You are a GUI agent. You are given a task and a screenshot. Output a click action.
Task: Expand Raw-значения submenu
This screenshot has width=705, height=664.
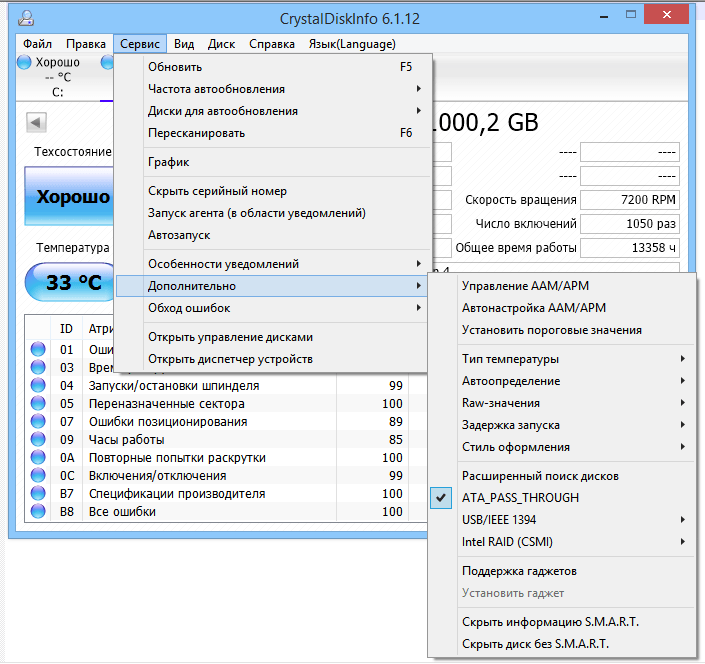pyautogui.click(x=562, y=403)
